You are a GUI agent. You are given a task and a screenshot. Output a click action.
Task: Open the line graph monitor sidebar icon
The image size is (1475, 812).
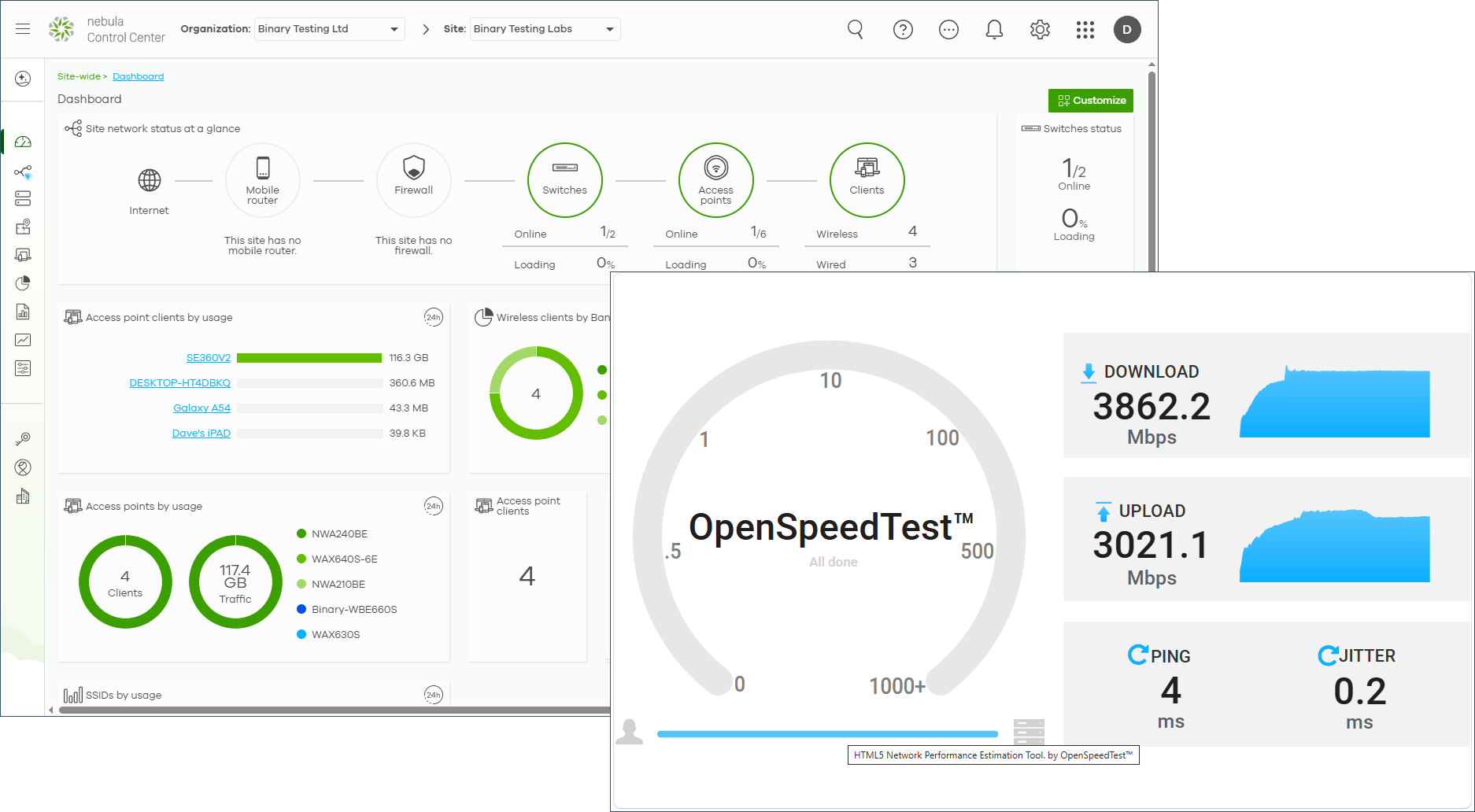tap(23, 340)
